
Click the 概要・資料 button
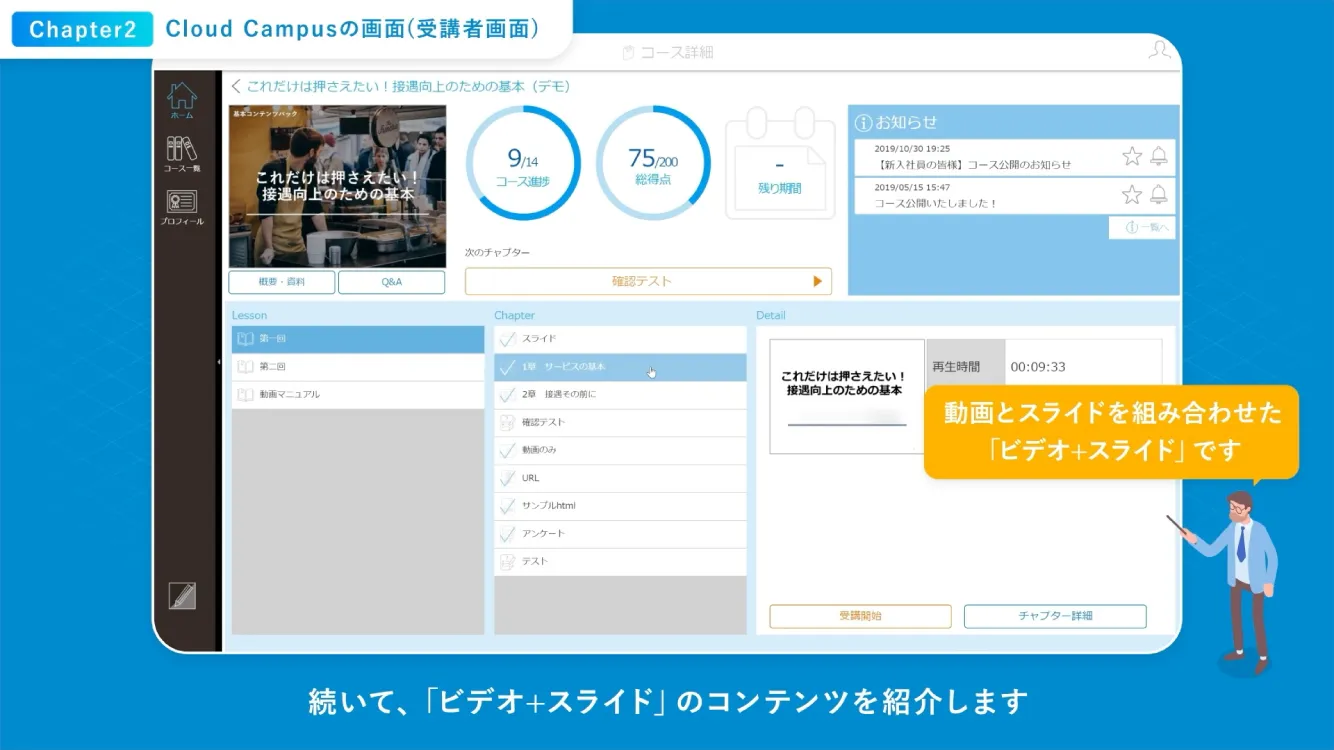tap(282, 282)
